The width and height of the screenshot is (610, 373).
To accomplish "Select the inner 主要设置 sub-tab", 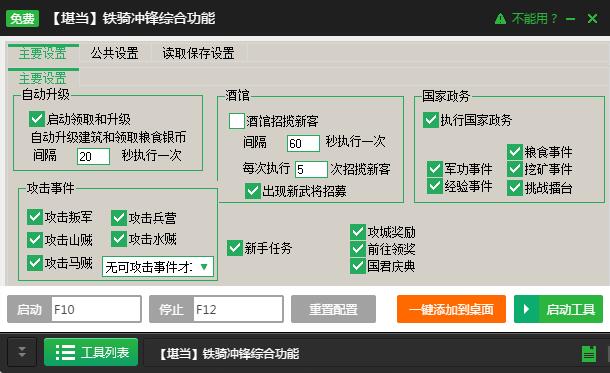I will coord(43,78).
